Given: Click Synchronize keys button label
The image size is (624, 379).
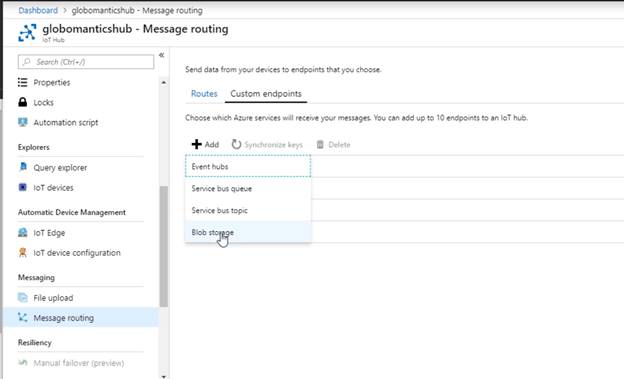Looking at the screenshot, I should pyautogui.click(x=273, y=145).
